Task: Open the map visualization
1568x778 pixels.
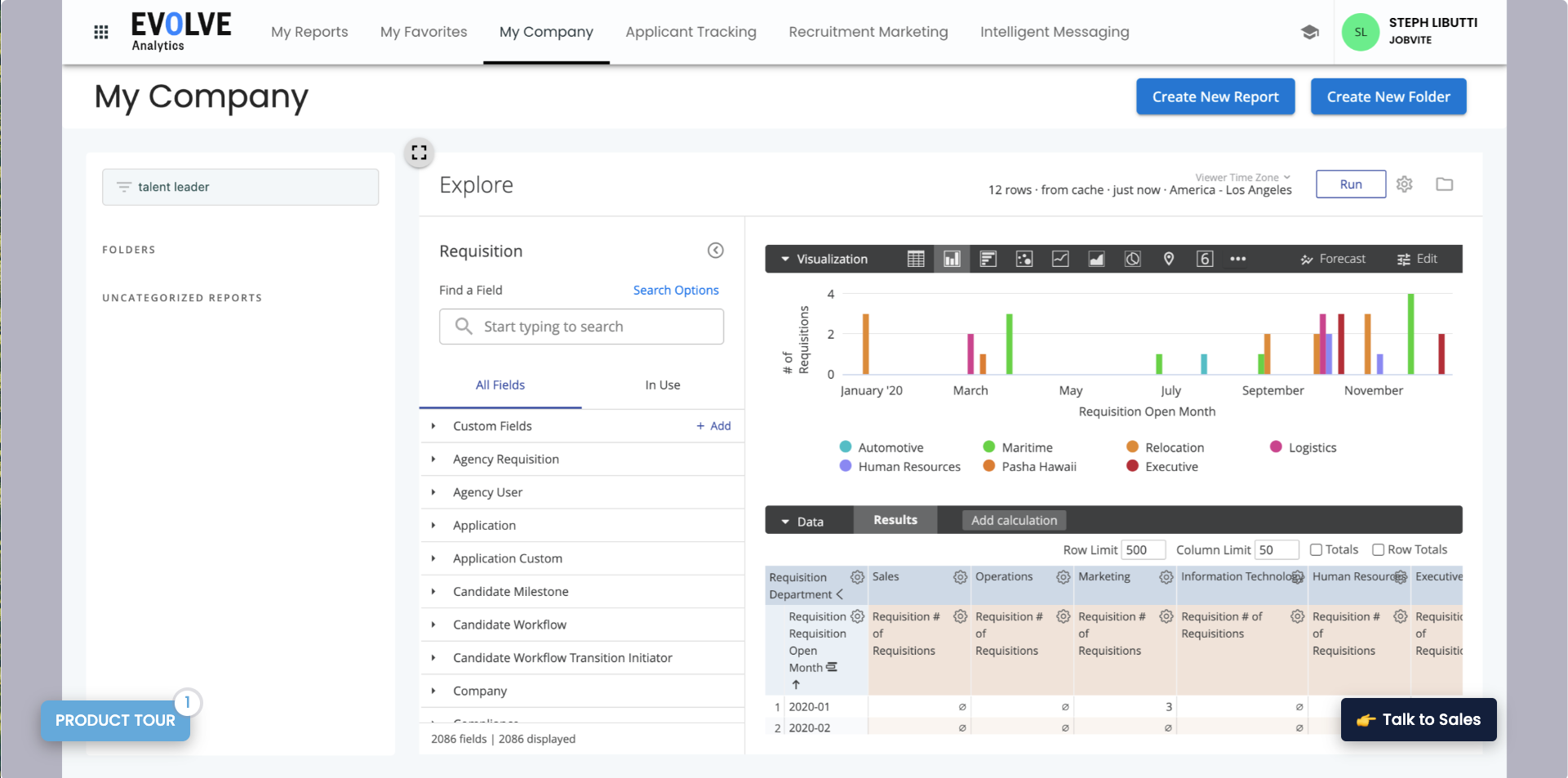Action: 1168,259
